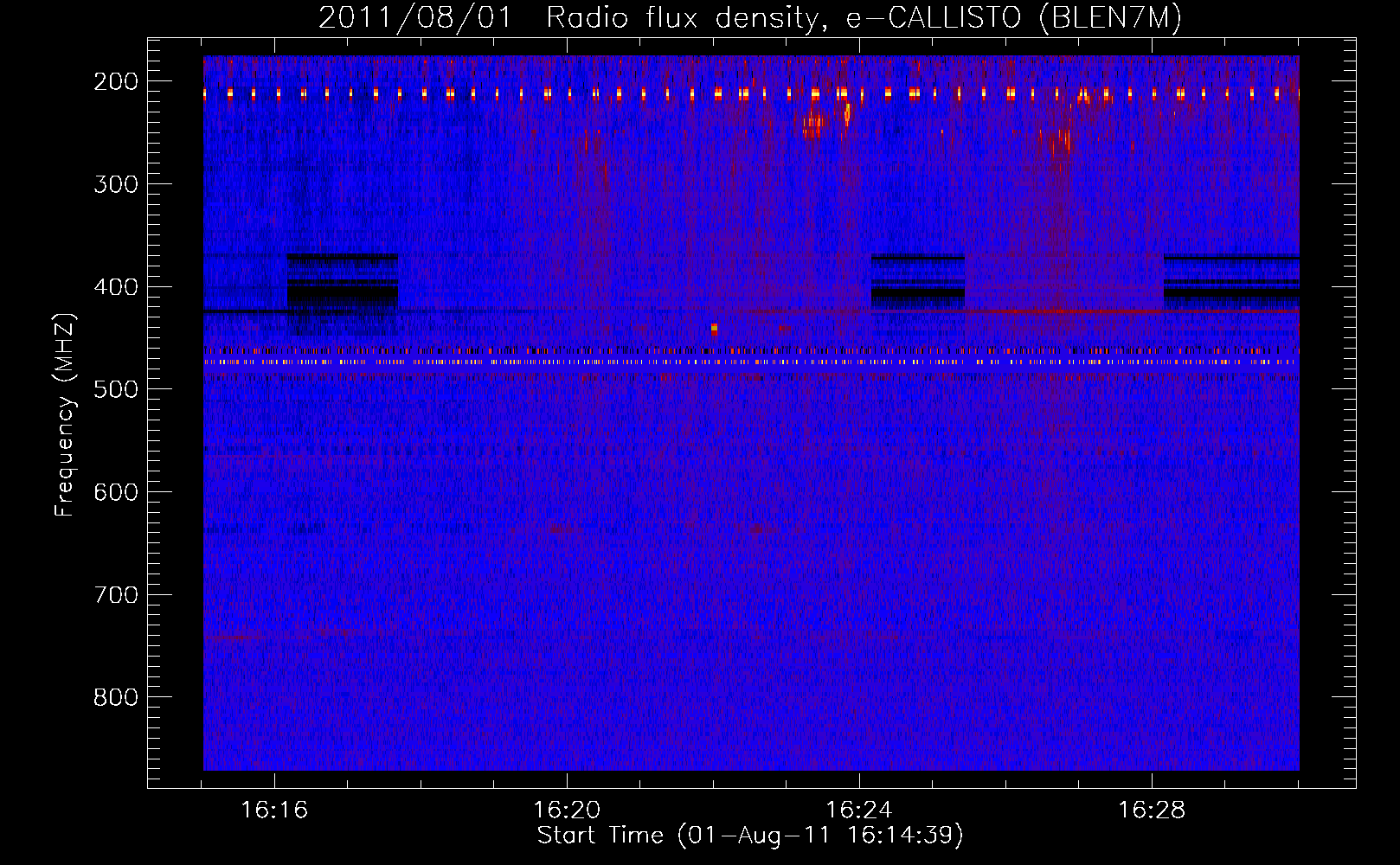
Task: Select the 700 frequency tick label
Action: [116, 595]
